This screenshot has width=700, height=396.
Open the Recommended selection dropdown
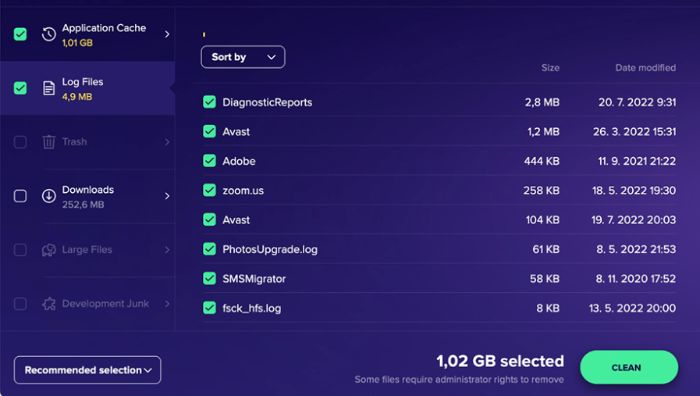(x=88, y=370)
